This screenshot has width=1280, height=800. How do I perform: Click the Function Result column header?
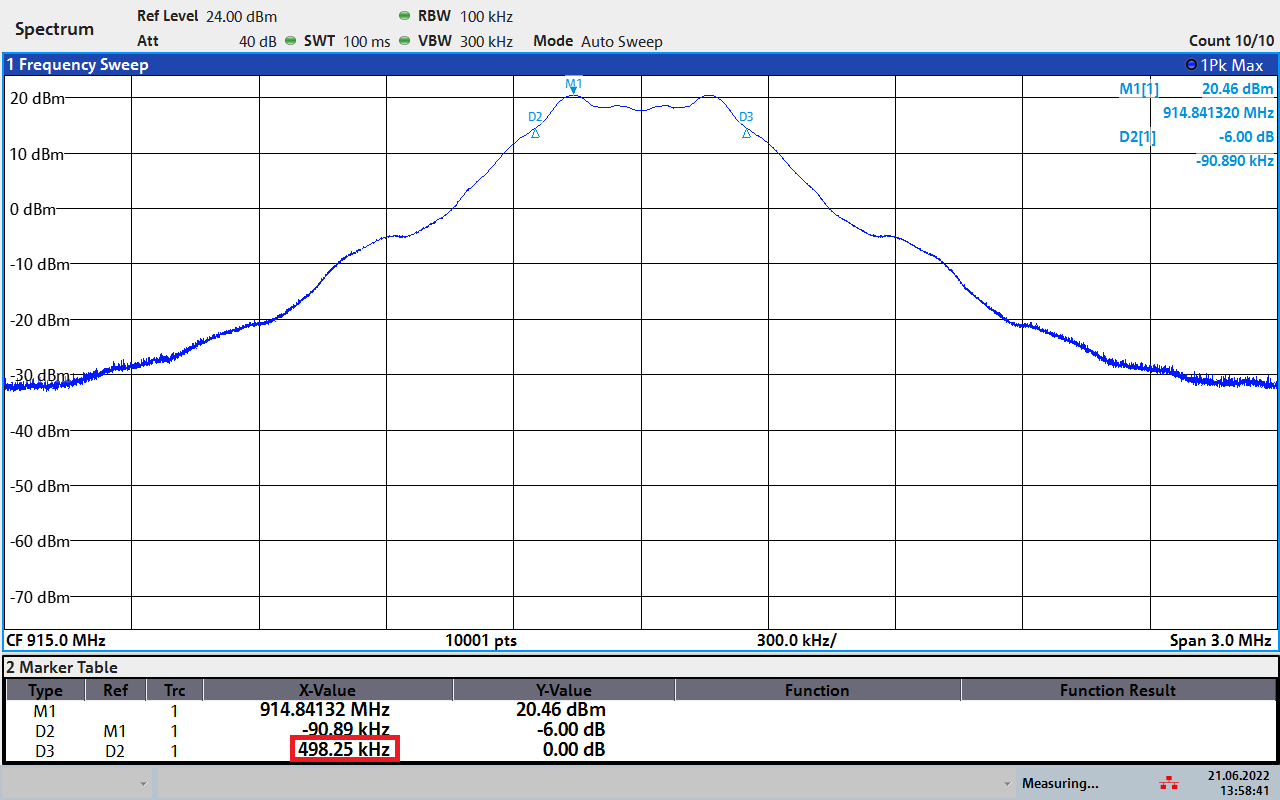coord(1118,690)
